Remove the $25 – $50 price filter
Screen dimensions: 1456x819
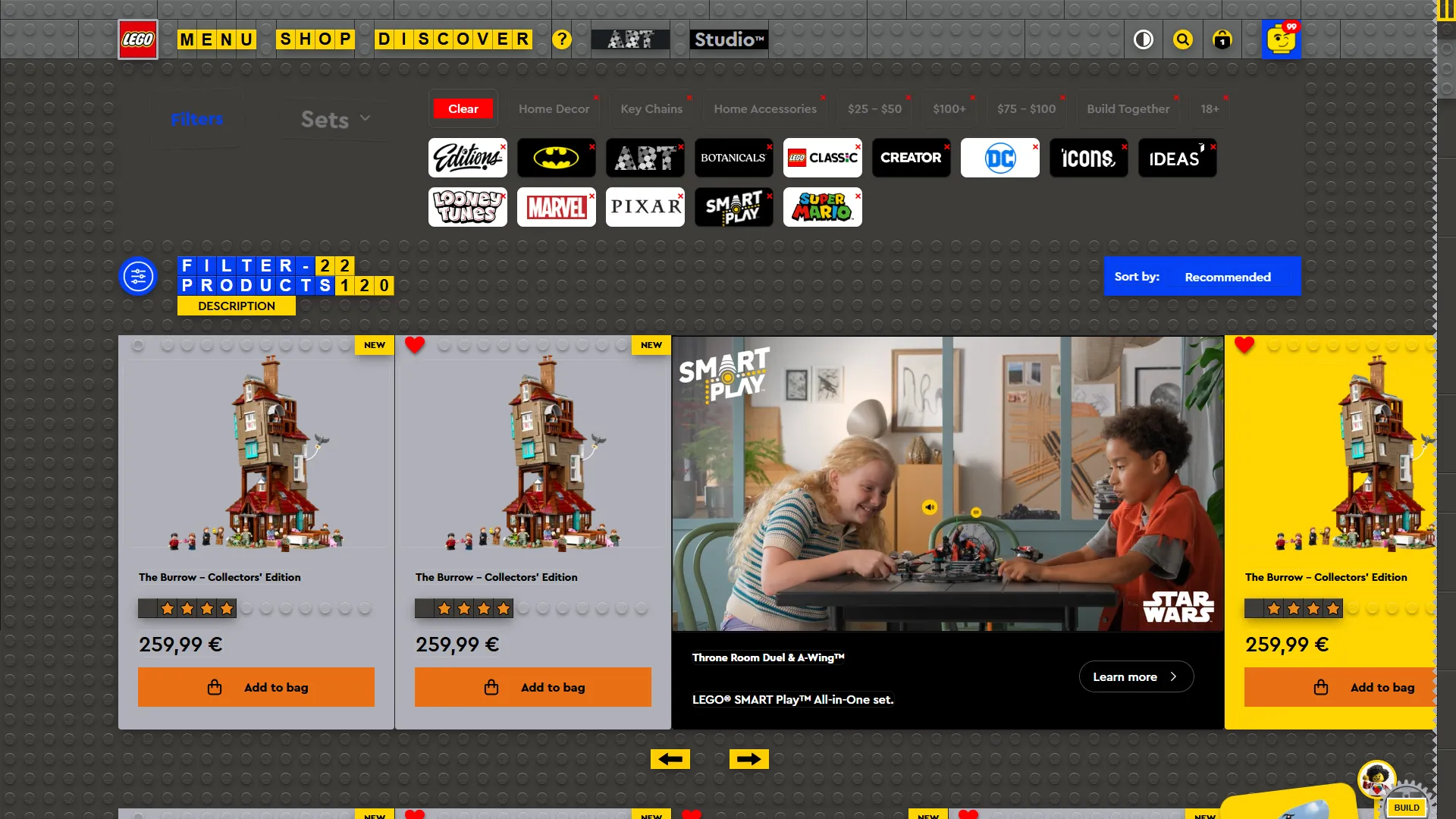(908, 98)
